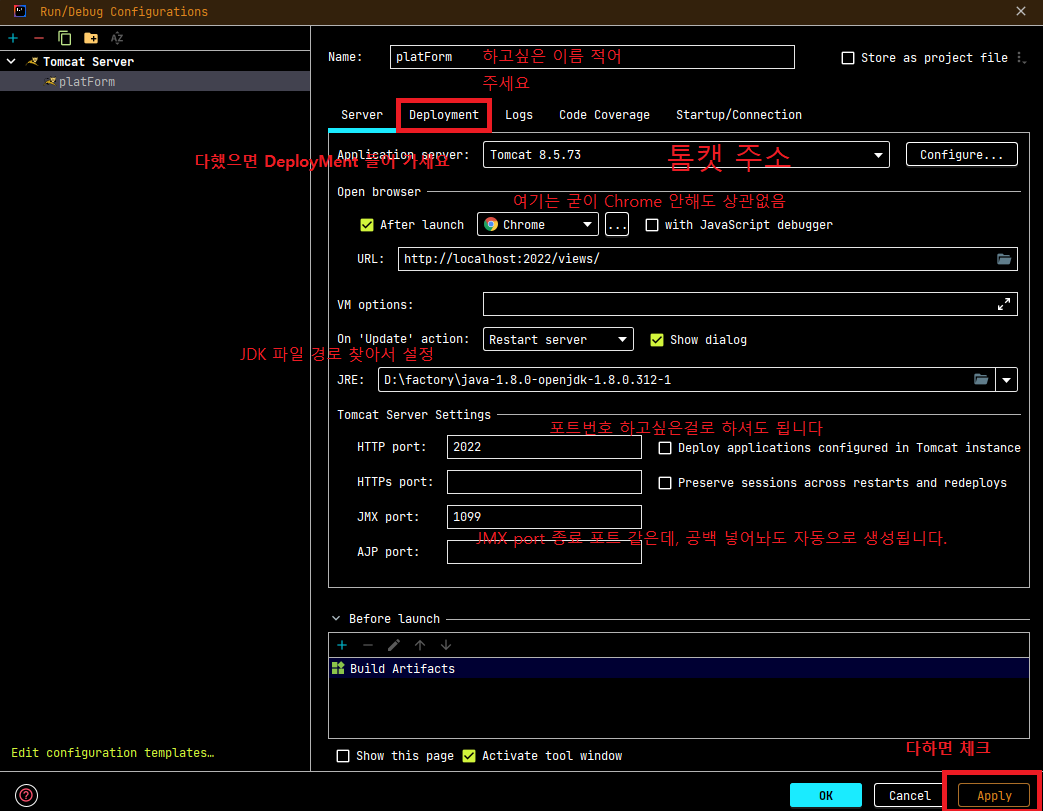
Task: Collapse the Before launch section
Action: click(336, 619)
